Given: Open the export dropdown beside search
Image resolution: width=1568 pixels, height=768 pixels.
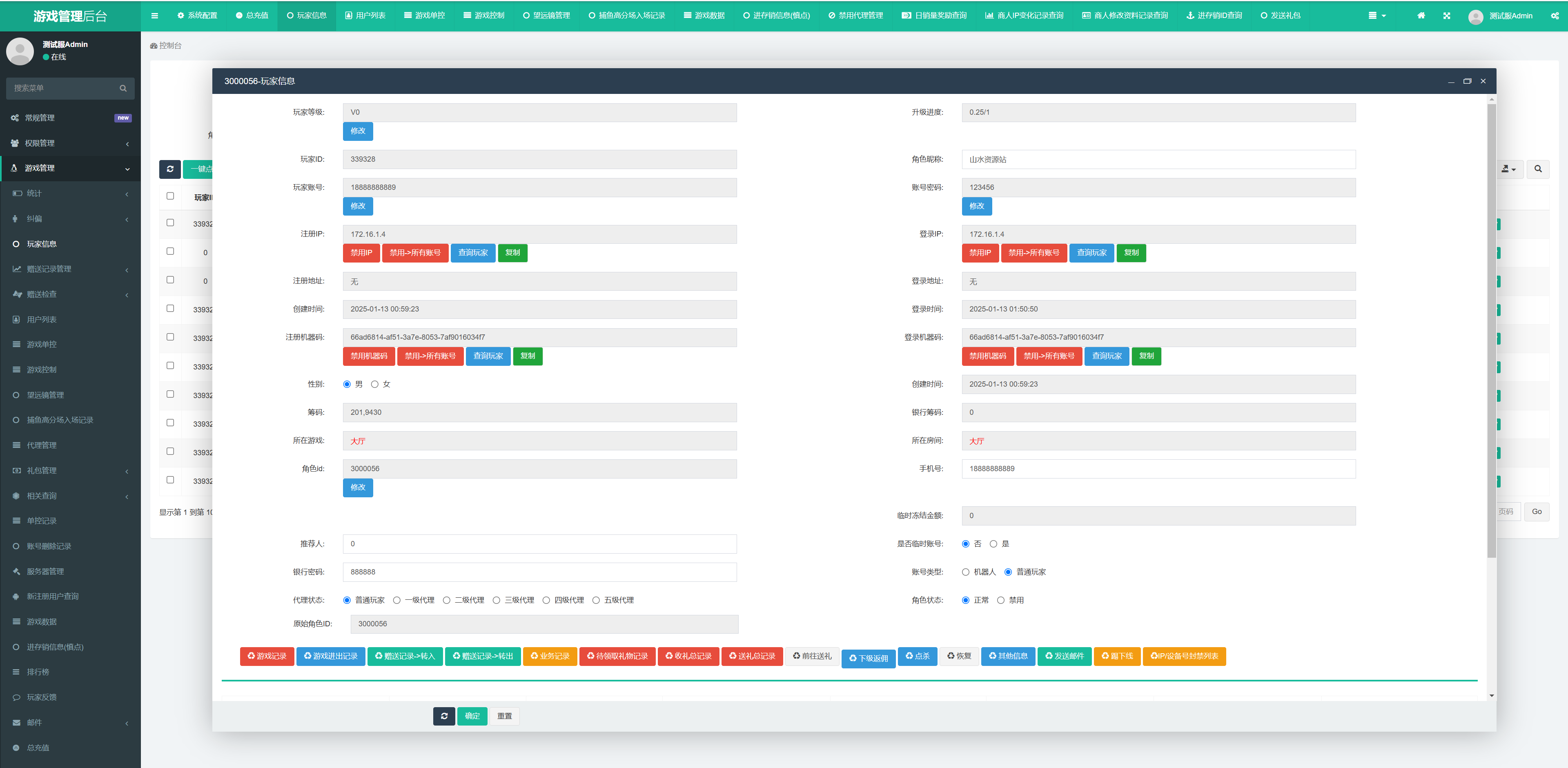Looking at the screenshot, I should point(1508,169).
